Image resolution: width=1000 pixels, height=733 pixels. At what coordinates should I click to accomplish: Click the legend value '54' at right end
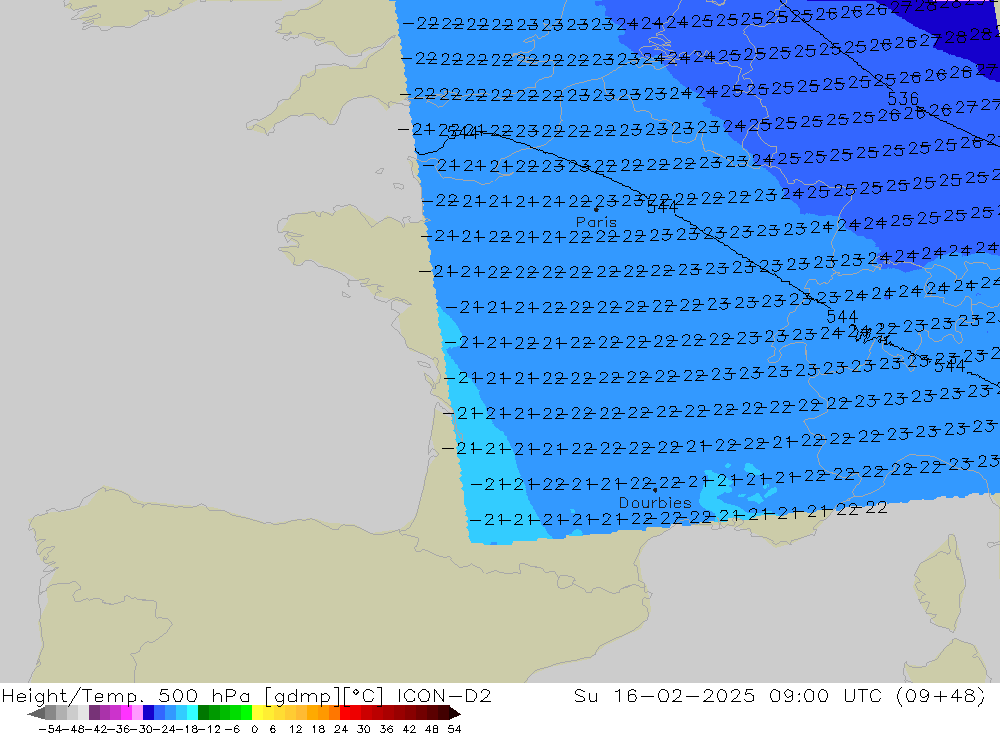(x=454, y=729)
